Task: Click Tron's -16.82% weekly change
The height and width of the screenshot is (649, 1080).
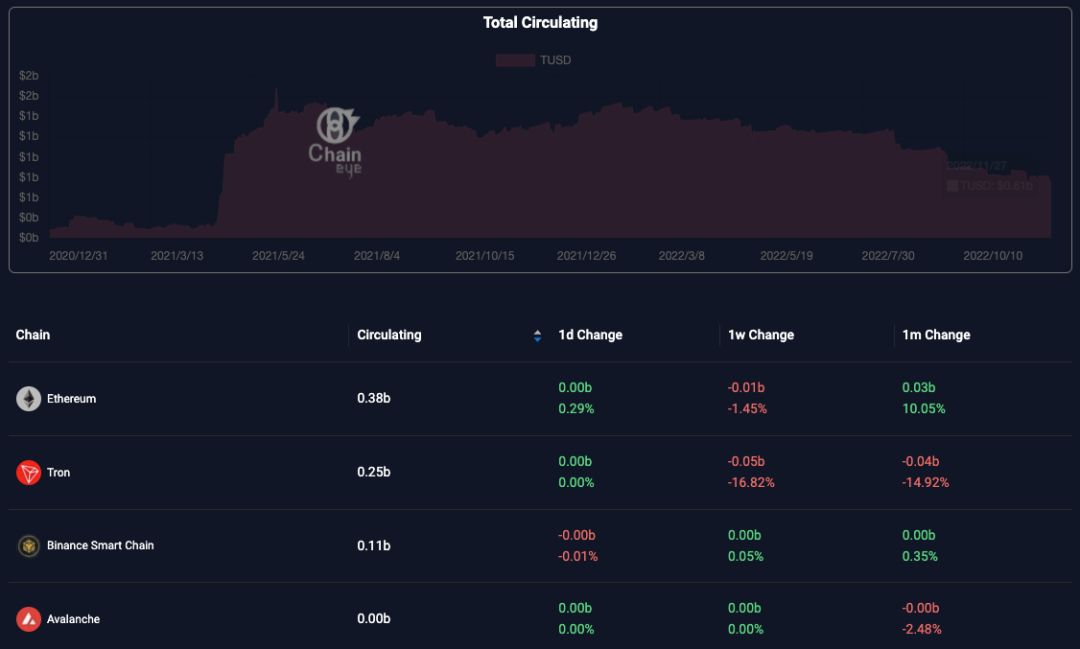Action: pyautogui.click(x=751, y=482)
